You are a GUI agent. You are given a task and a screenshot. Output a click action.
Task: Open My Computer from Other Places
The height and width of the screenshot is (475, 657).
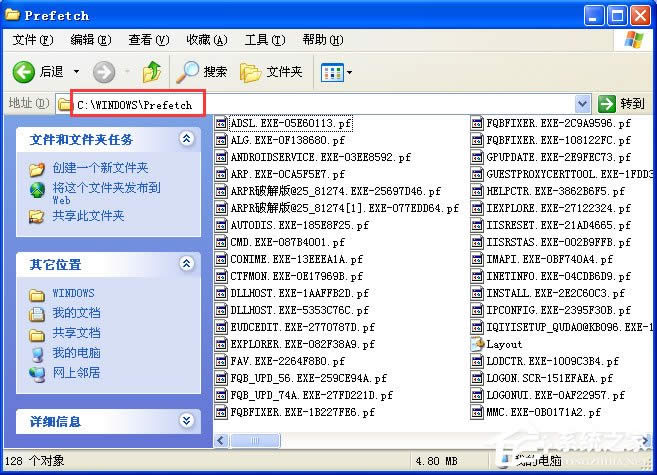[76, 353]
